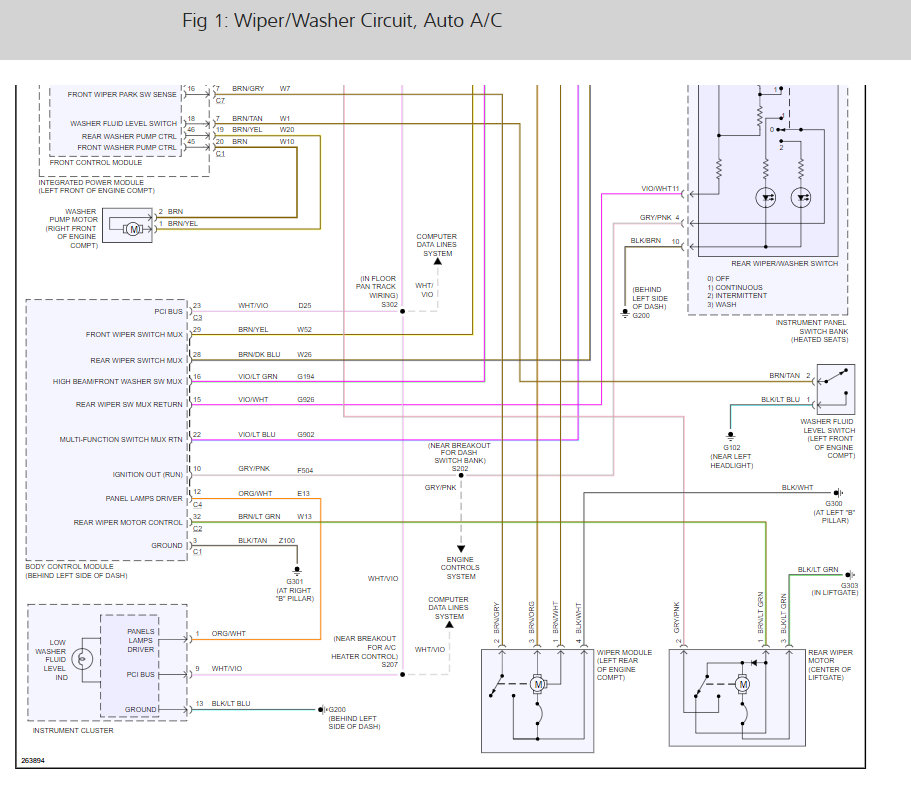The width and height of the screenshot is (911, 796).
Task: Click the low washer fluid level indicator lamp symbol
Action: 82,659
